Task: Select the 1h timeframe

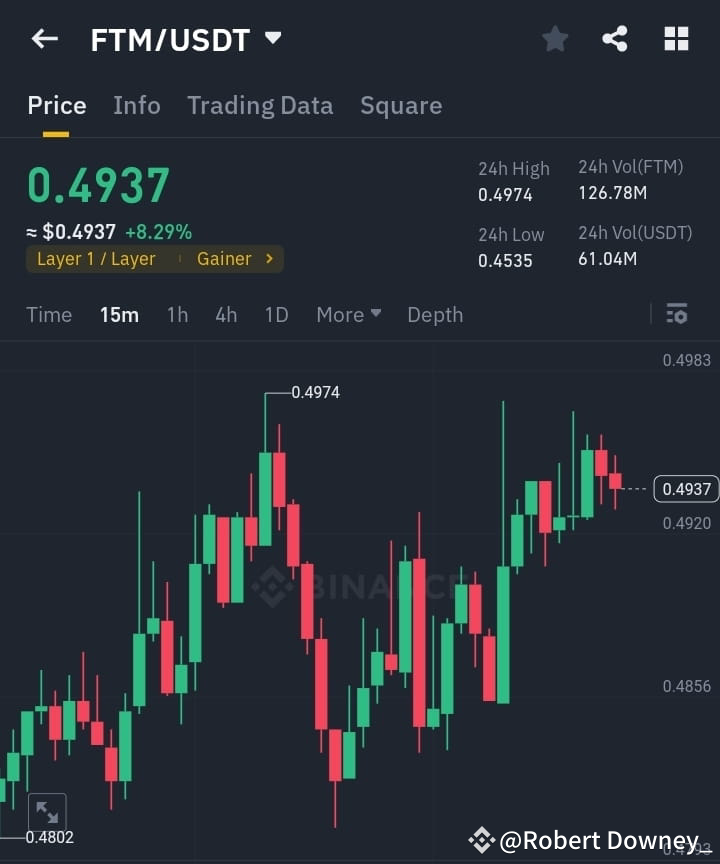Action: pos(177,314)
